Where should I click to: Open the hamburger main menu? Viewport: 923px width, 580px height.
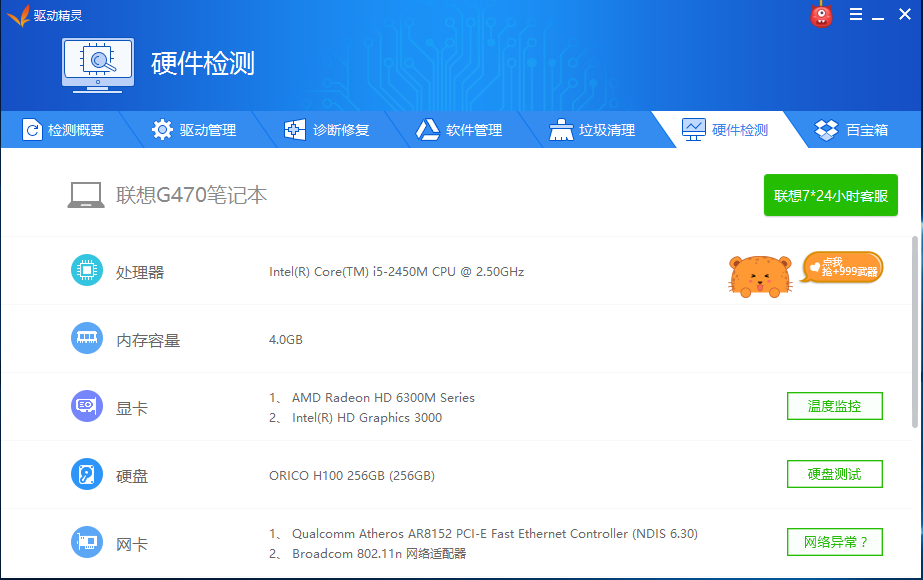856,14
